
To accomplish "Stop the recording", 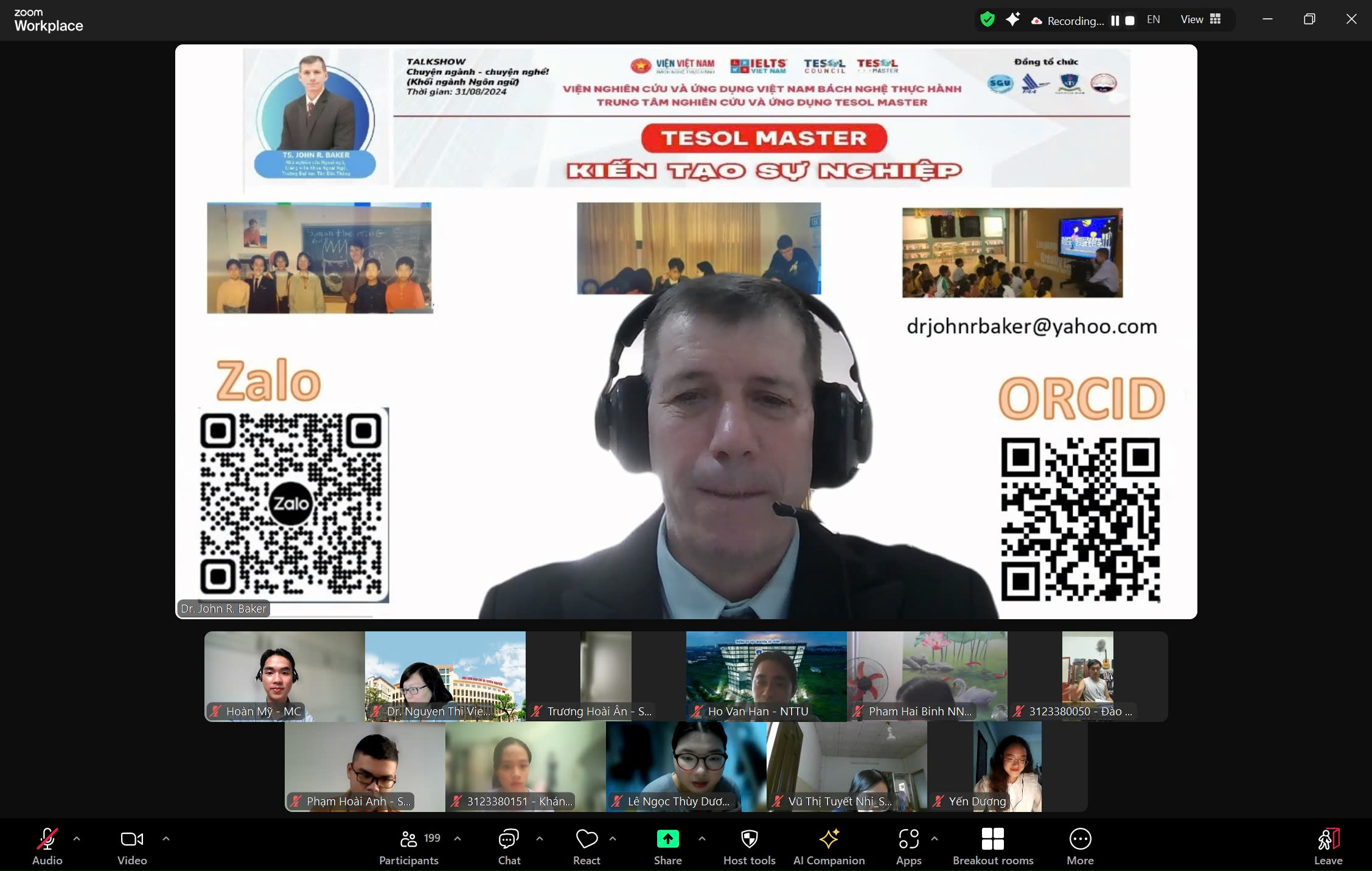I will [1130, 21].
